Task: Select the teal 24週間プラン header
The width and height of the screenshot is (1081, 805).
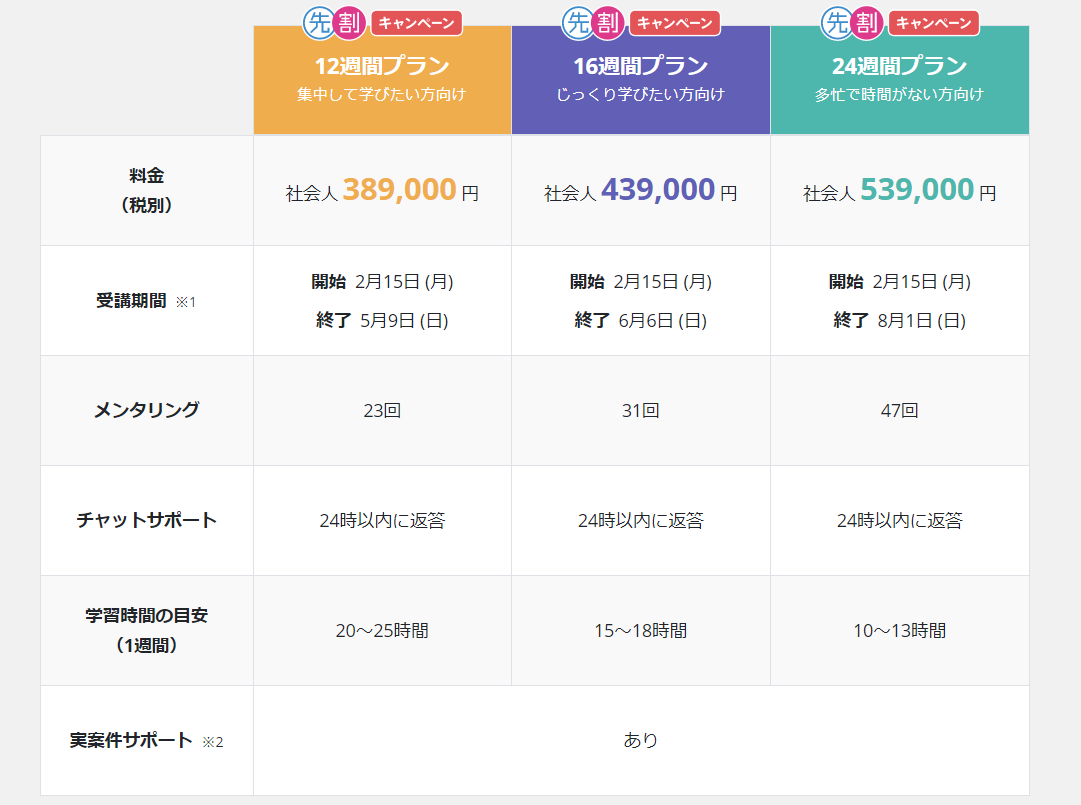Action: (899, 80)
